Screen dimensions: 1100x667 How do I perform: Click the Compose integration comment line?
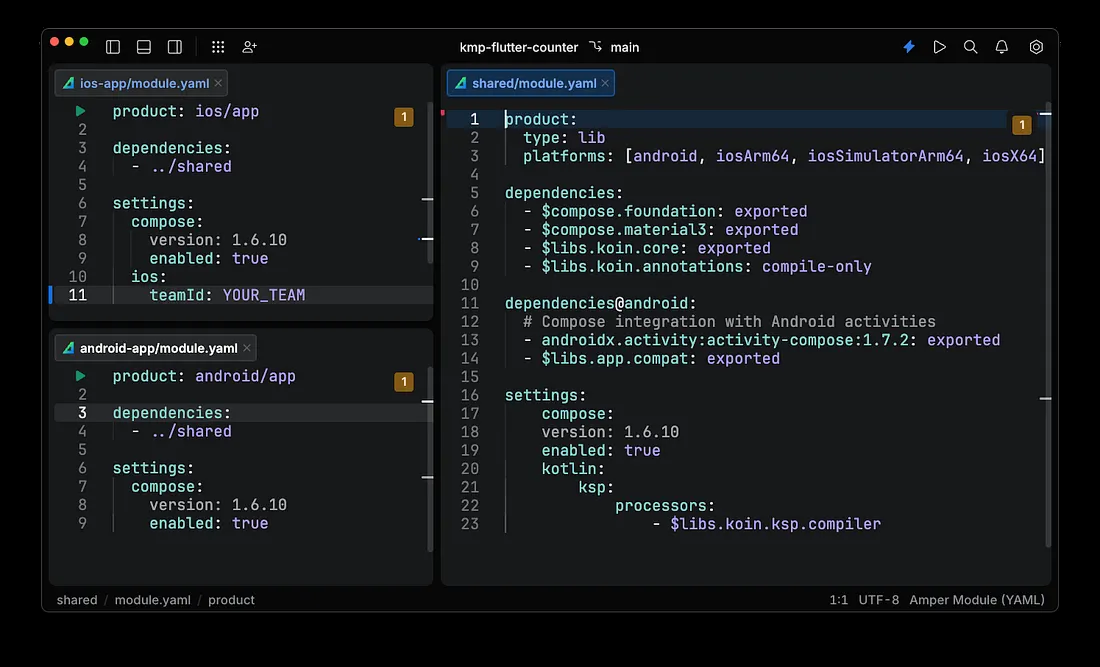pos(729,321)
